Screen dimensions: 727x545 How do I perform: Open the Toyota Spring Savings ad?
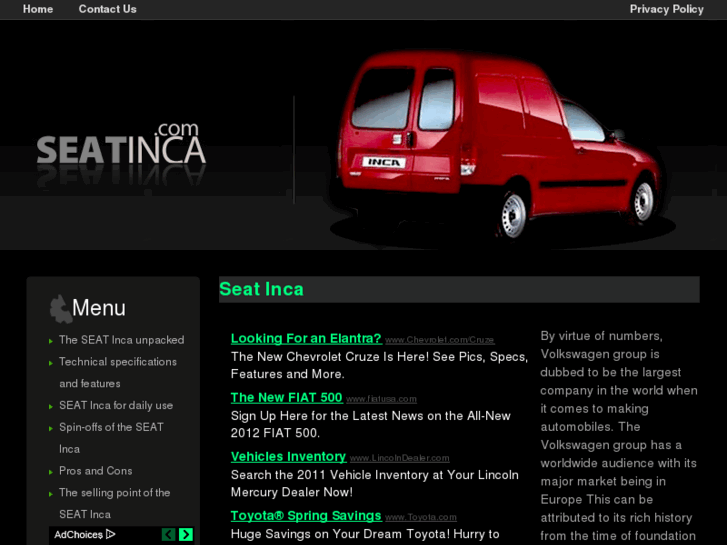coord(306,515)
